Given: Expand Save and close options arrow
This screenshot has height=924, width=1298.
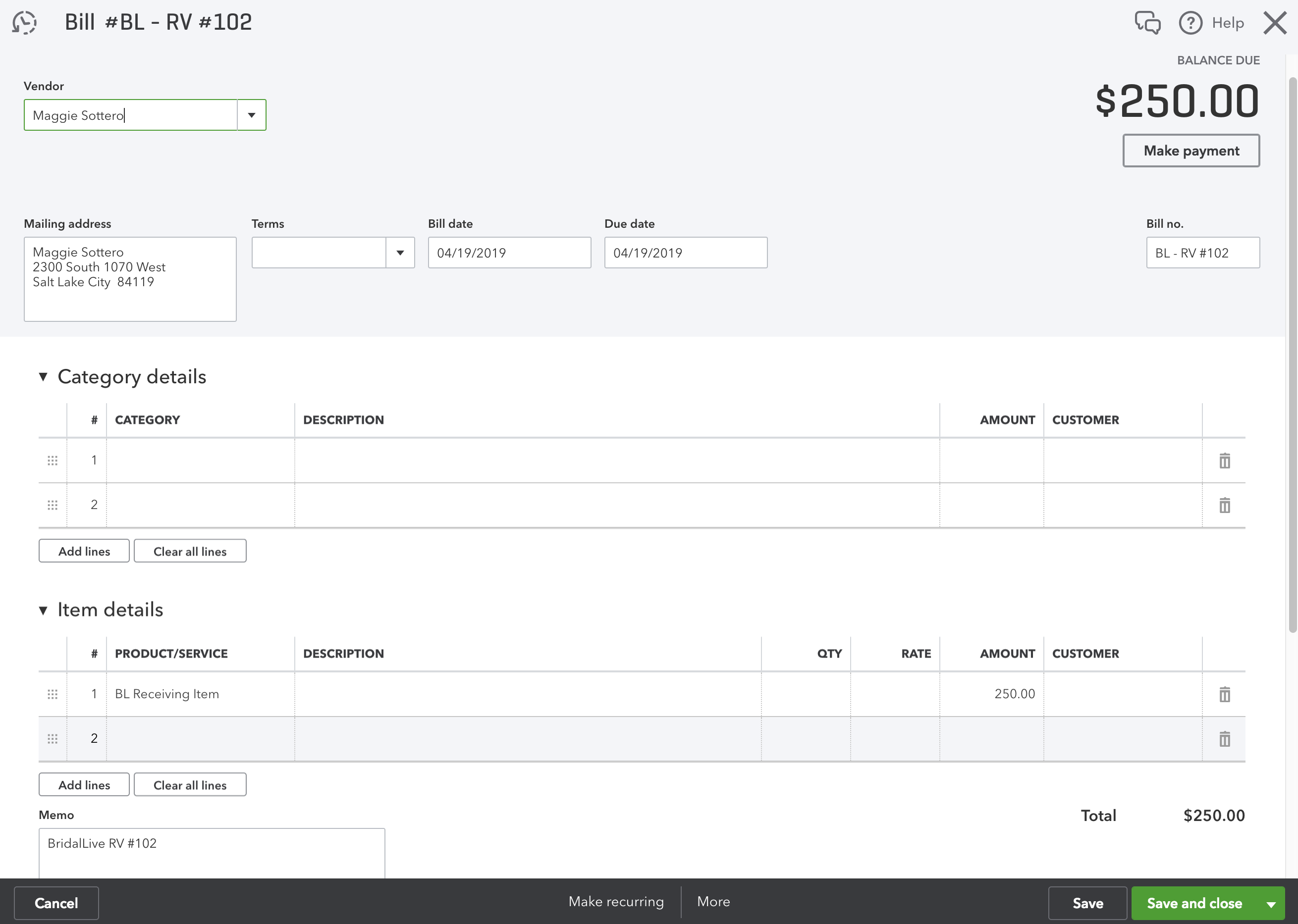Looking at the screenshot, I should (x=1271, y=904).
